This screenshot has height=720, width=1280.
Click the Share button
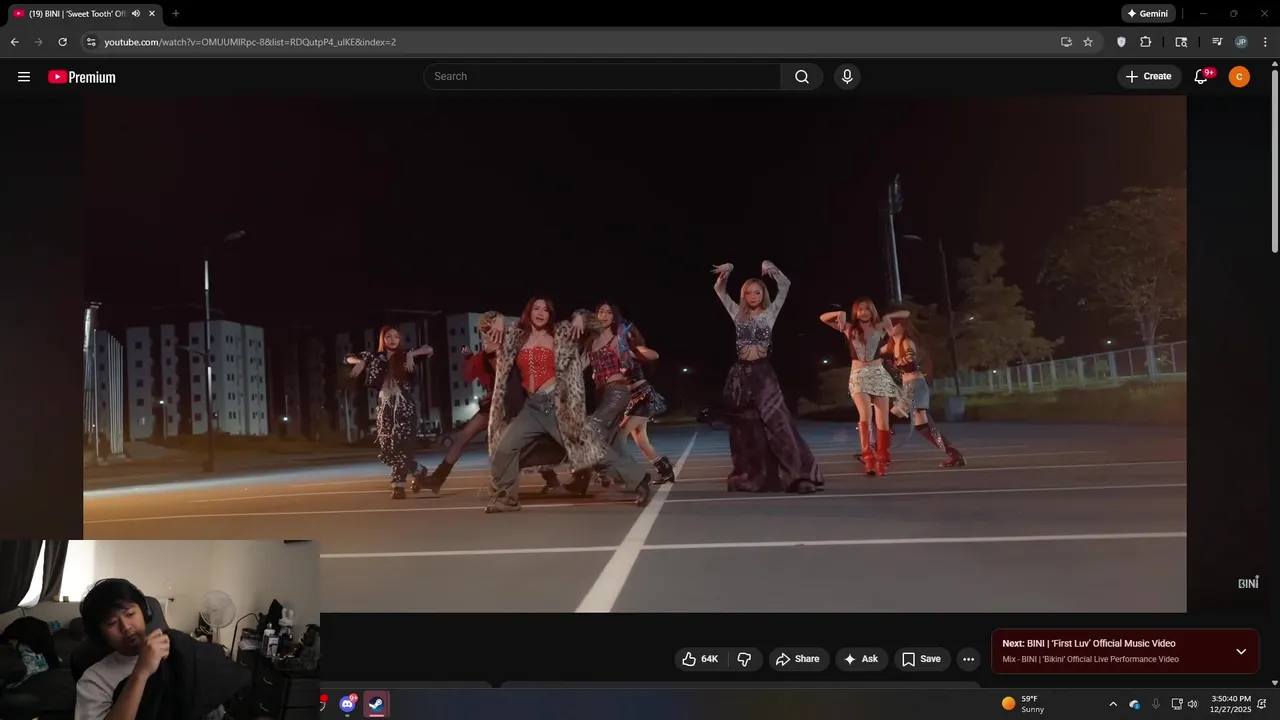[797, 659]
